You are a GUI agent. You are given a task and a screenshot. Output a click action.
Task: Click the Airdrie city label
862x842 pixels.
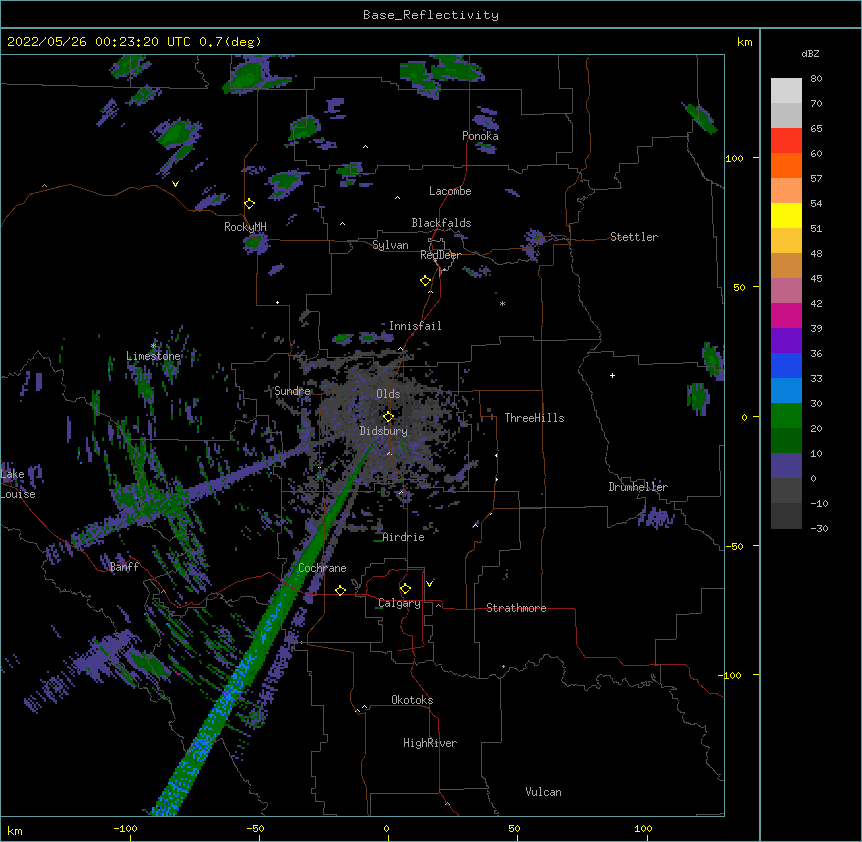(404, 537)
